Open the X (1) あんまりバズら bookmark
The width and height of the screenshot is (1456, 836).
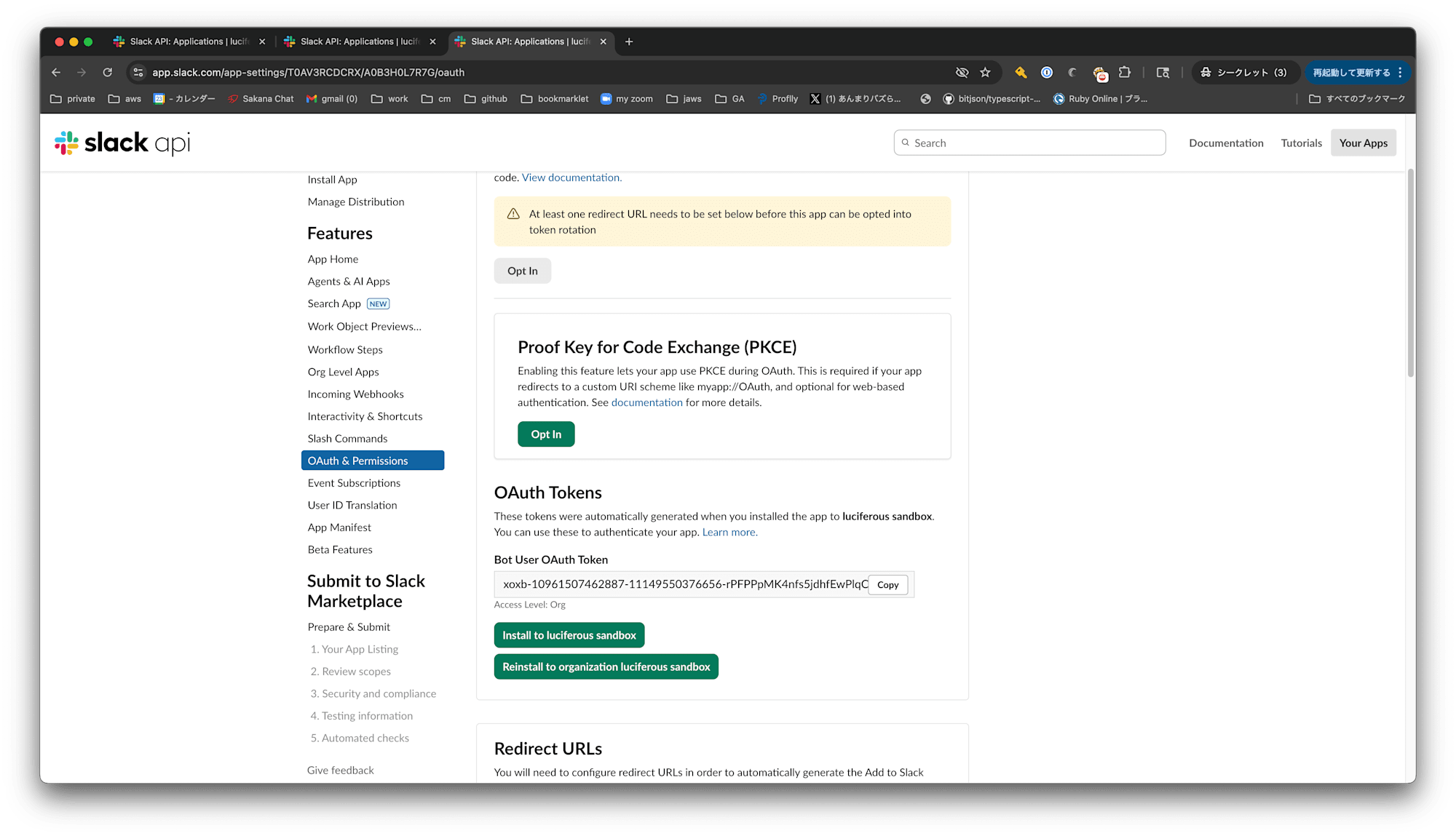[855, 99]
